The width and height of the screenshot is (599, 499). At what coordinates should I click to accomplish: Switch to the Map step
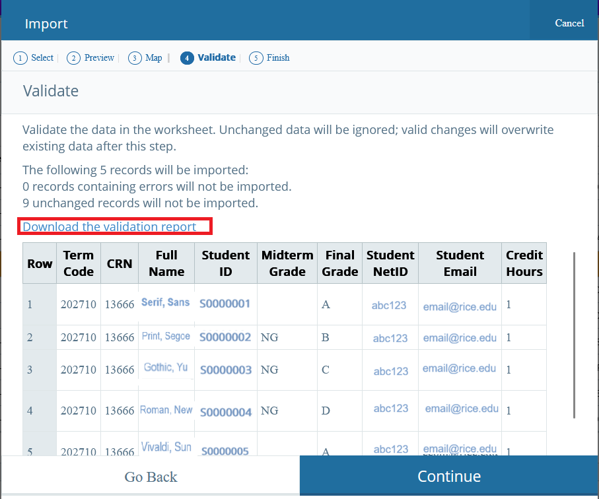(x=145, y=58)
